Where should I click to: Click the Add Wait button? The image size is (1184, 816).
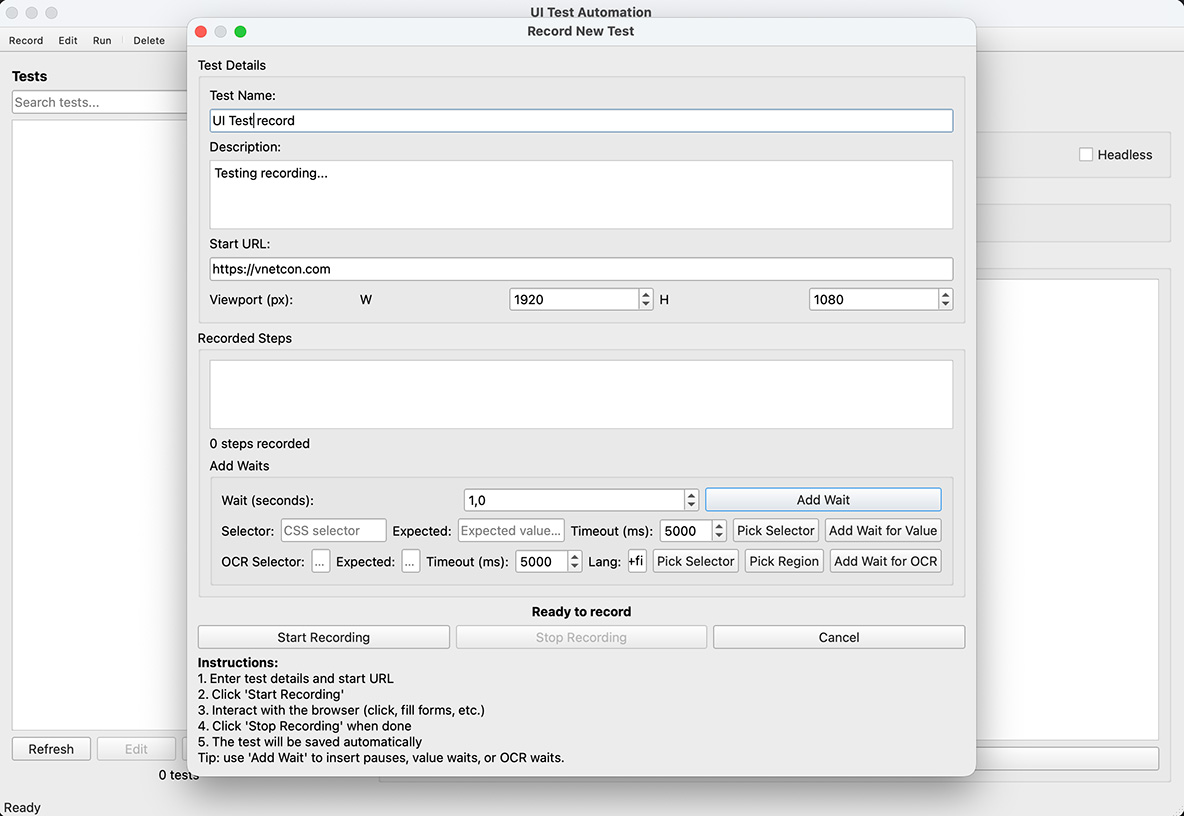(x=823, y=500)
